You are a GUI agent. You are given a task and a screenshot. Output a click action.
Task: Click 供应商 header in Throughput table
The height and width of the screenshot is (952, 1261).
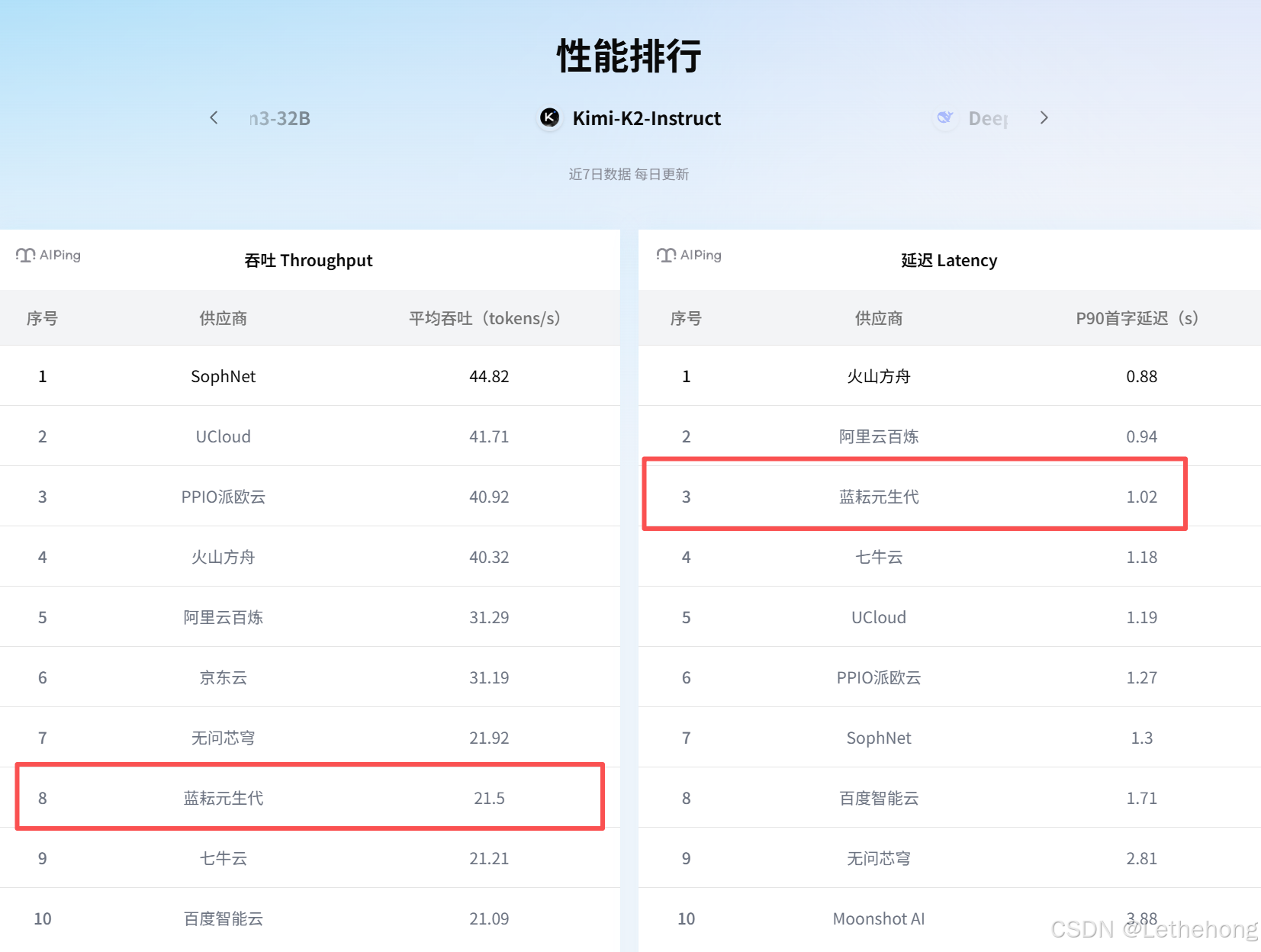223,318
